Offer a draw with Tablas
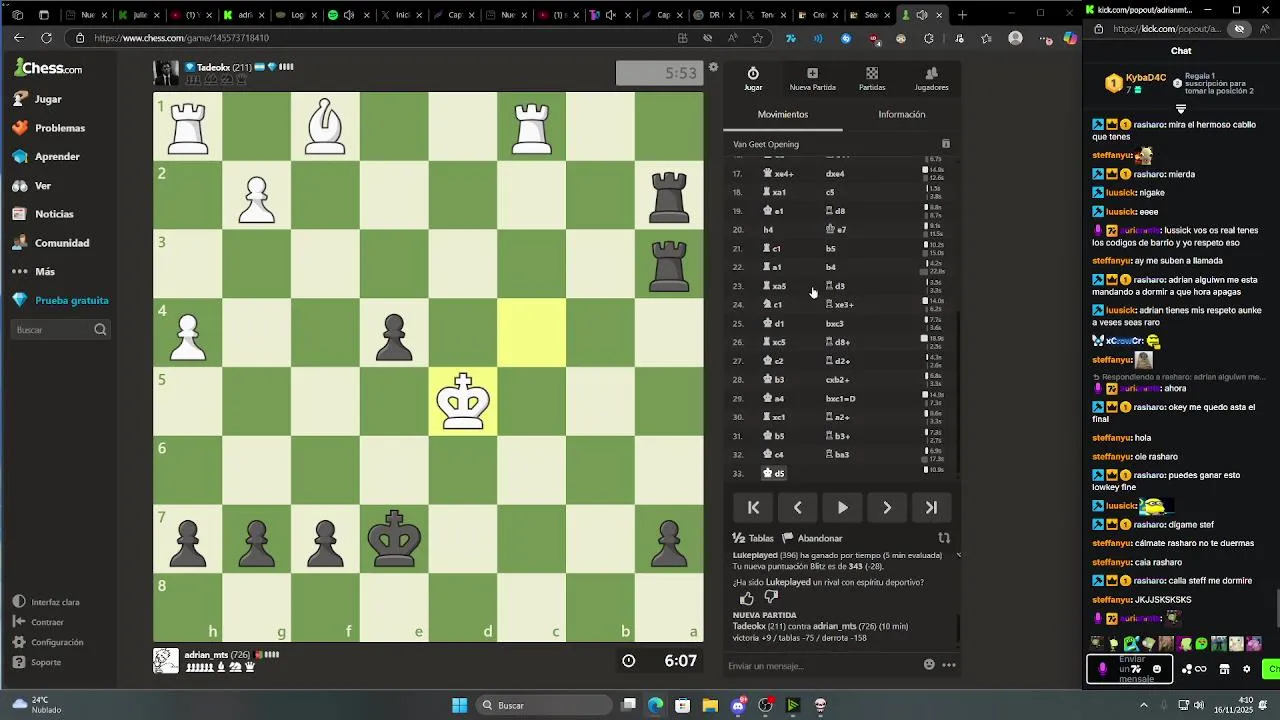The height and width of the screenshot is (720, 1280). tap(754, 538)
